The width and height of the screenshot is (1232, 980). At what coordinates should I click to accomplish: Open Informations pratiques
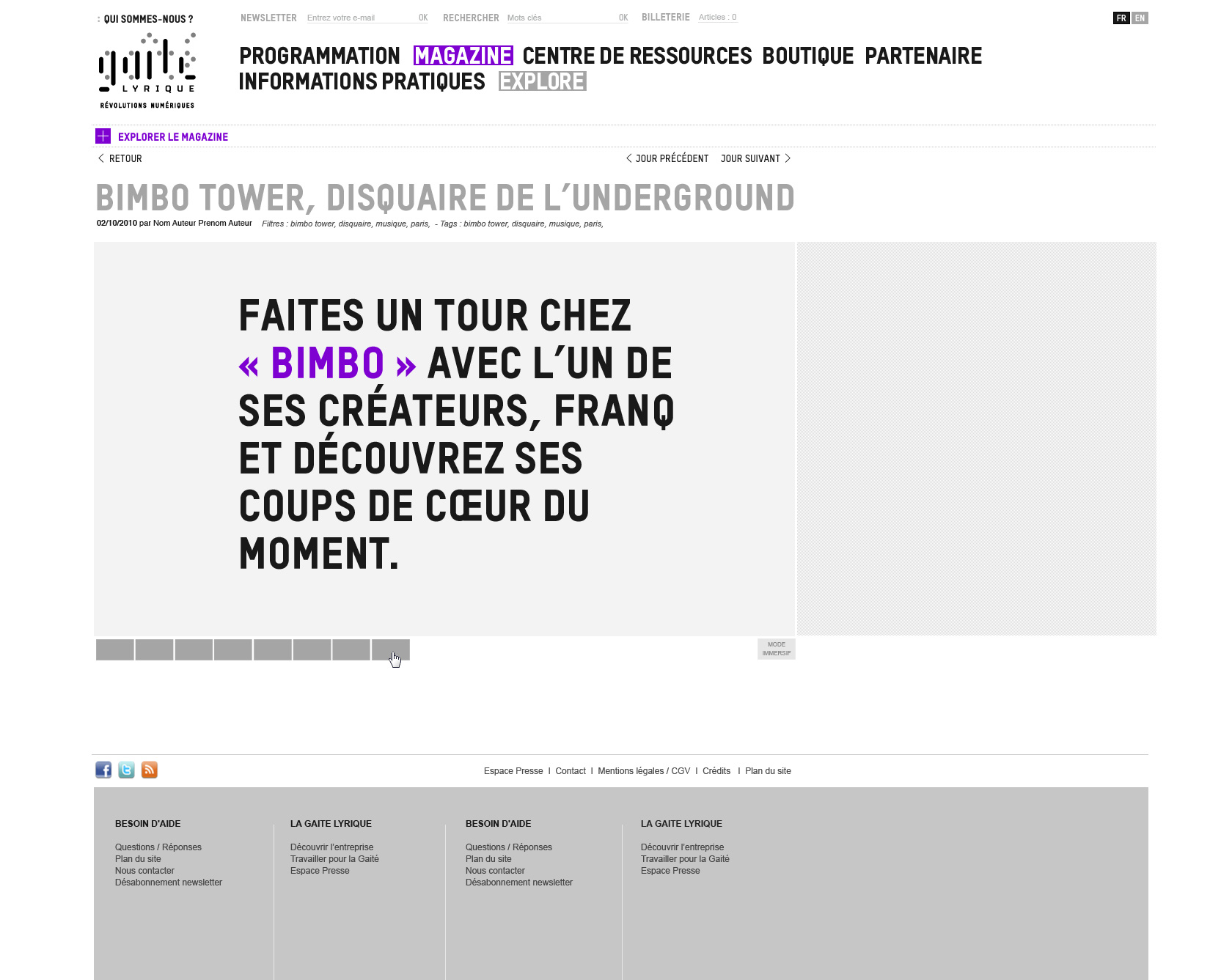coord(362,81)
